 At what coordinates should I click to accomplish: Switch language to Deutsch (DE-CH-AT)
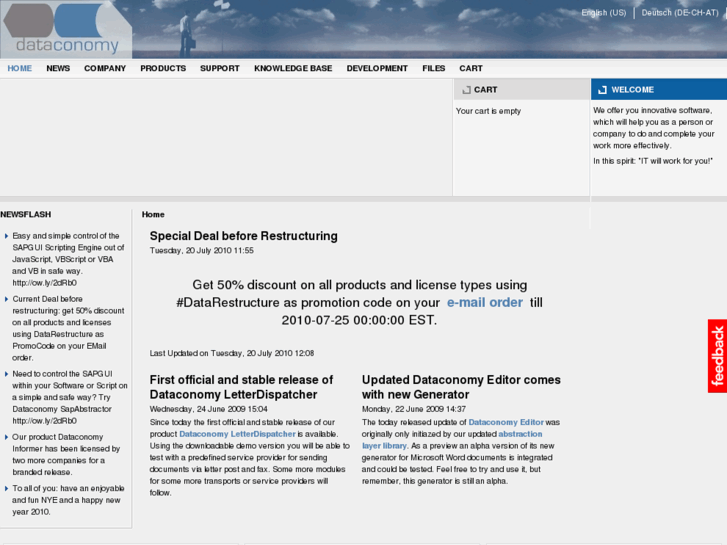click(x=680, y=13)
